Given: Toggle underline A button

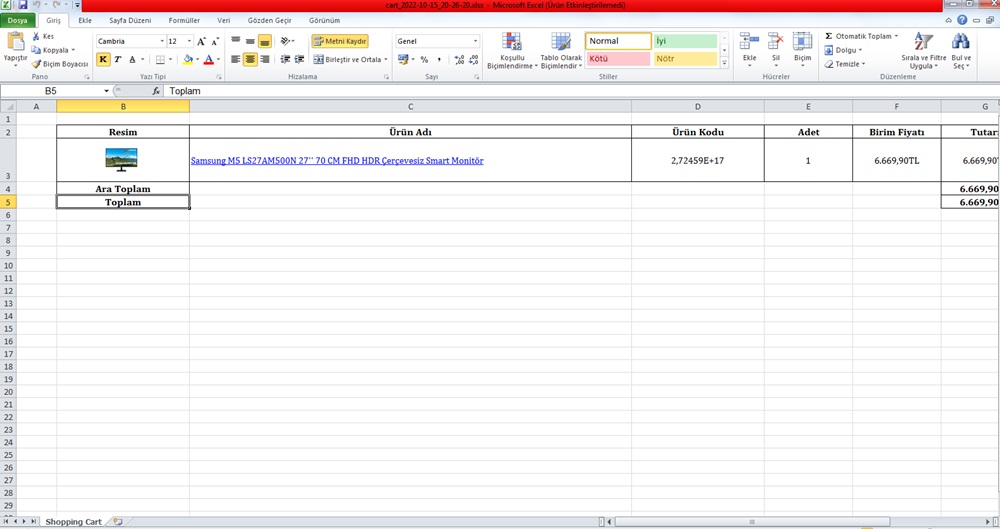Looking at the screenshot, I should point(132,59).
